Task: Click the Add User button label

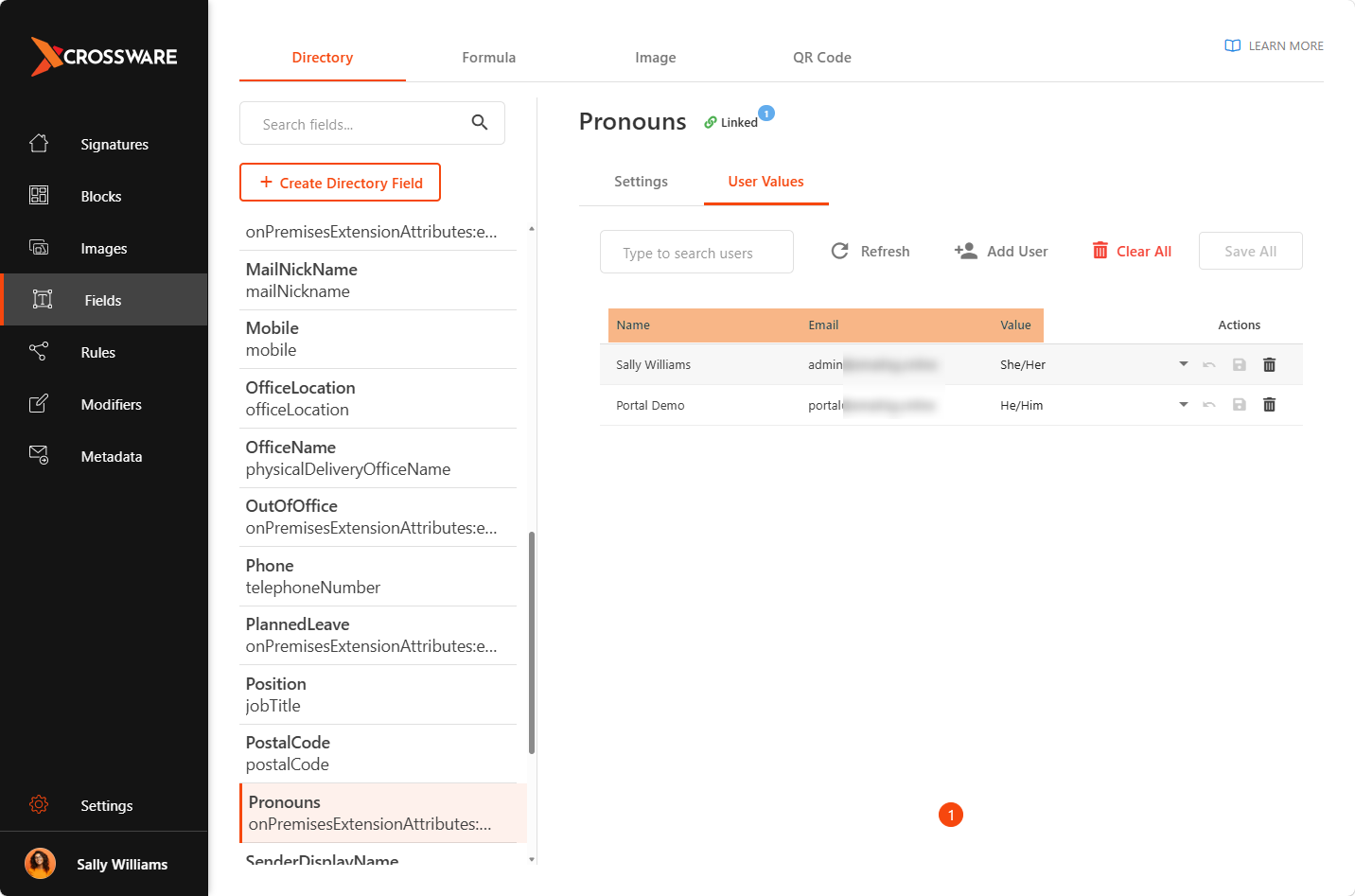Action: [1017, 252]
